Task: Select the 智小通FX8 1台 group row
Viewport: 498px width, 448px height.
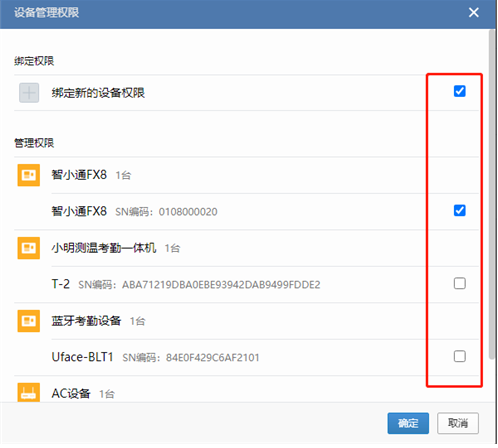Action: (x=246, y=175)
